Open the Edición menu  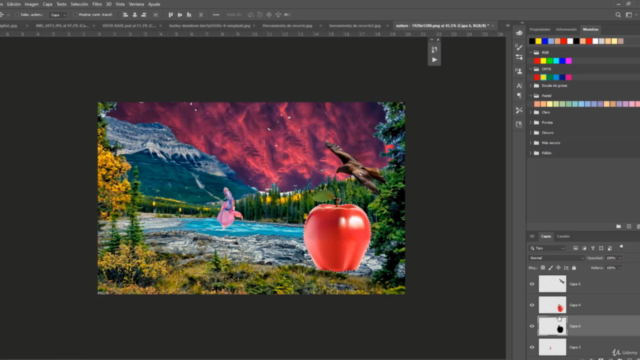(x=13, y=4)
